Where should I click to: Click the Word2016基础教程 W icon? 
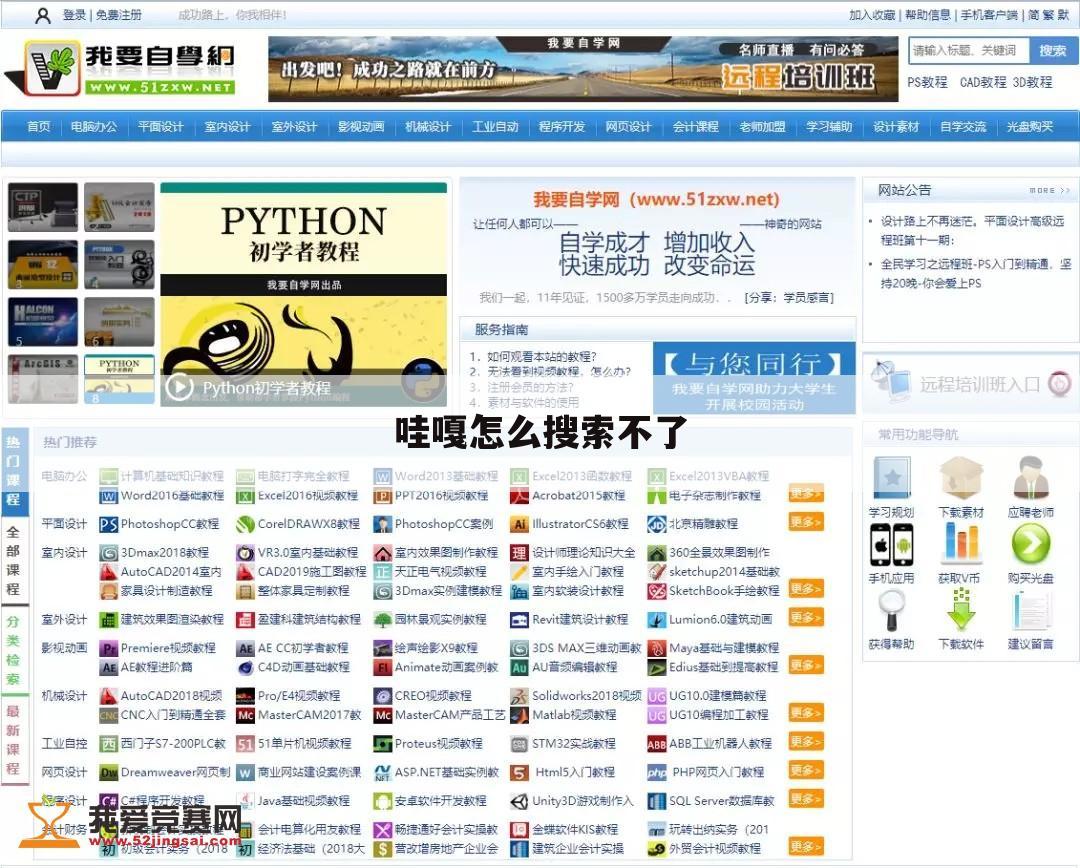point(108,496)
